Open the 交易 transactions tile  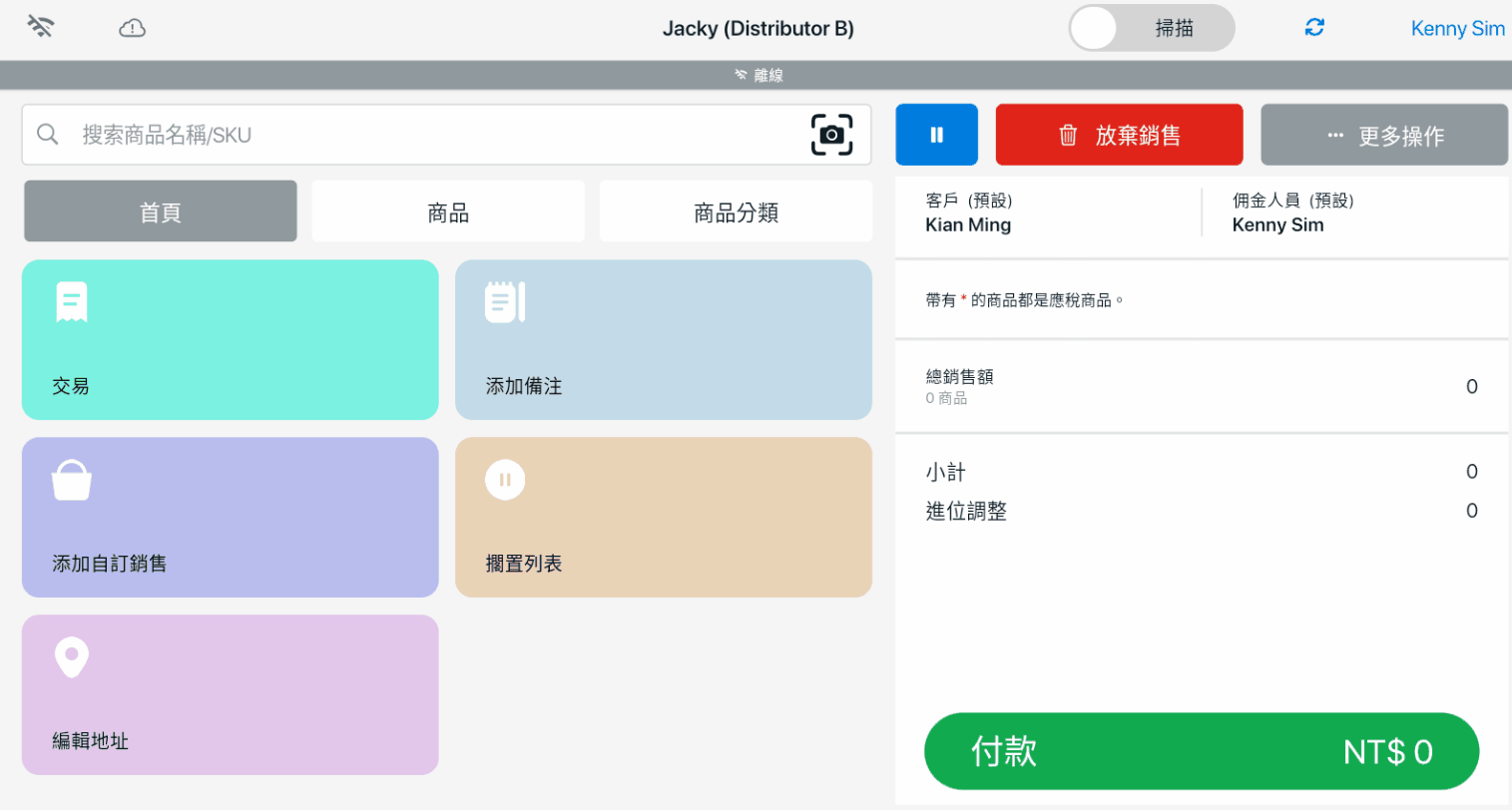[230, 339]
